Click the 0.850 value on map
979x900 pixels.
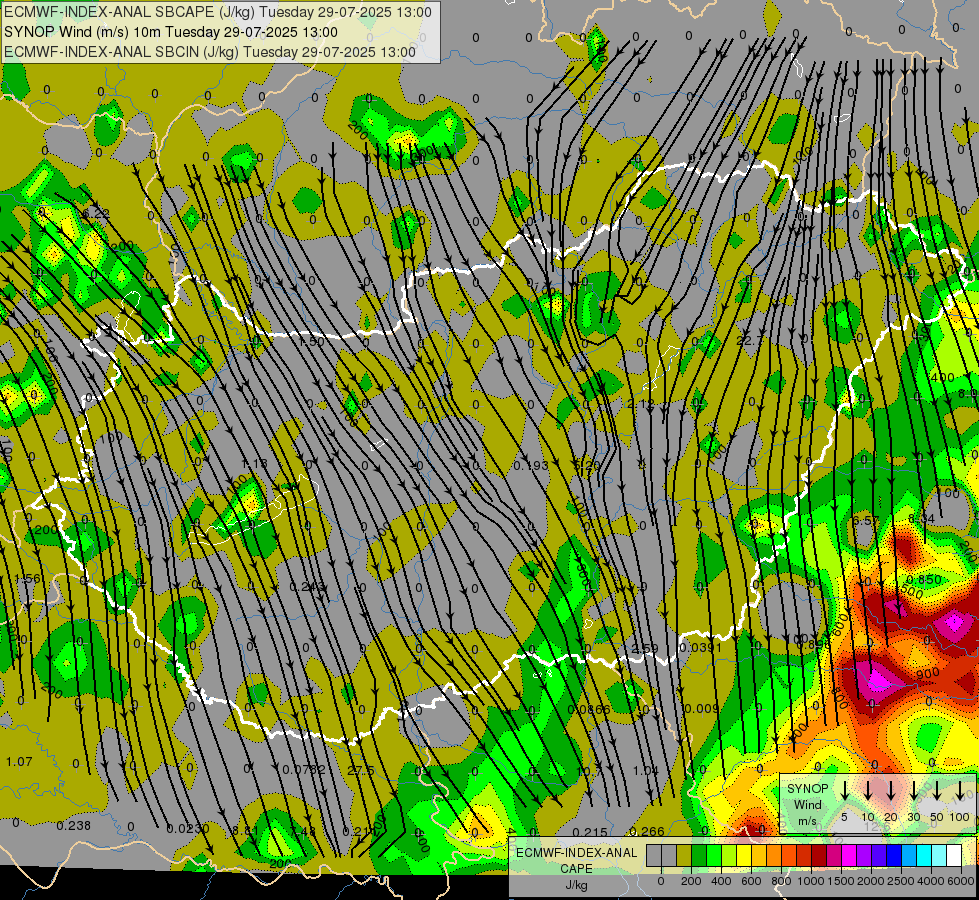[924, 579]
